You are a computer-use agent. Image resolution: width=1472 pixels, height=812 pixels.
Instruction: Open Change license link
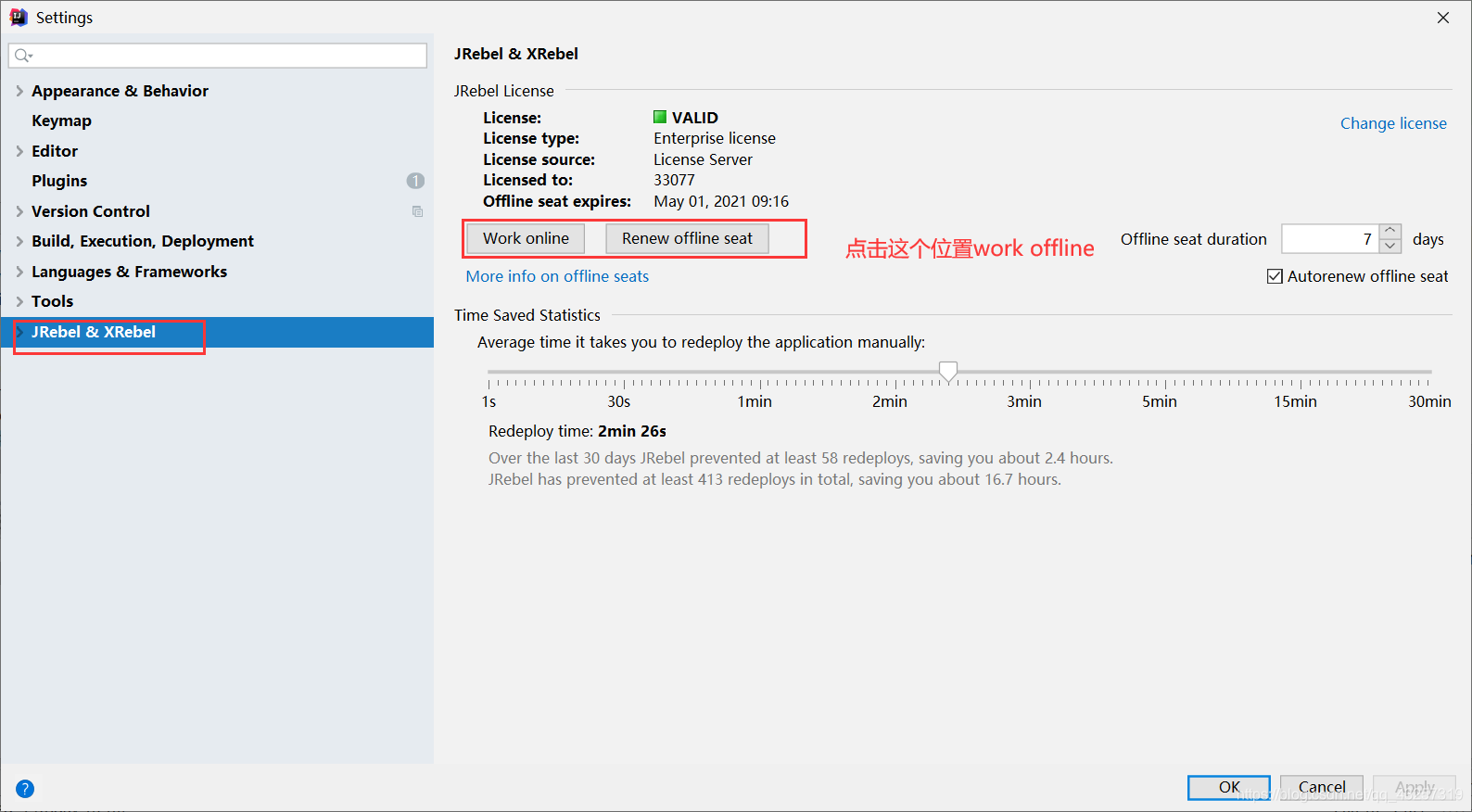[1393, 123]
